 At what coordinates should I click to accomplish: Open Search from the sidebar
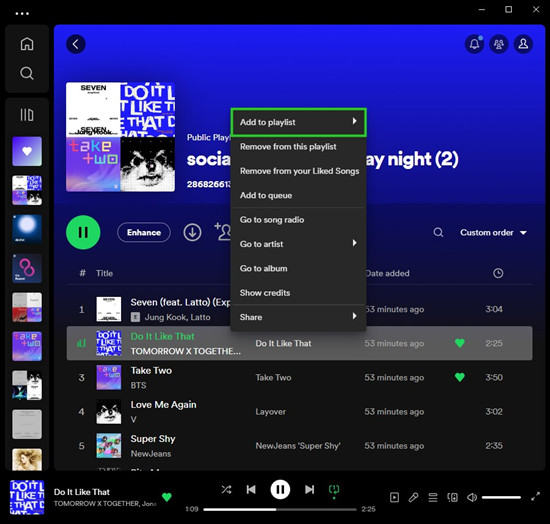coord(27,73)
